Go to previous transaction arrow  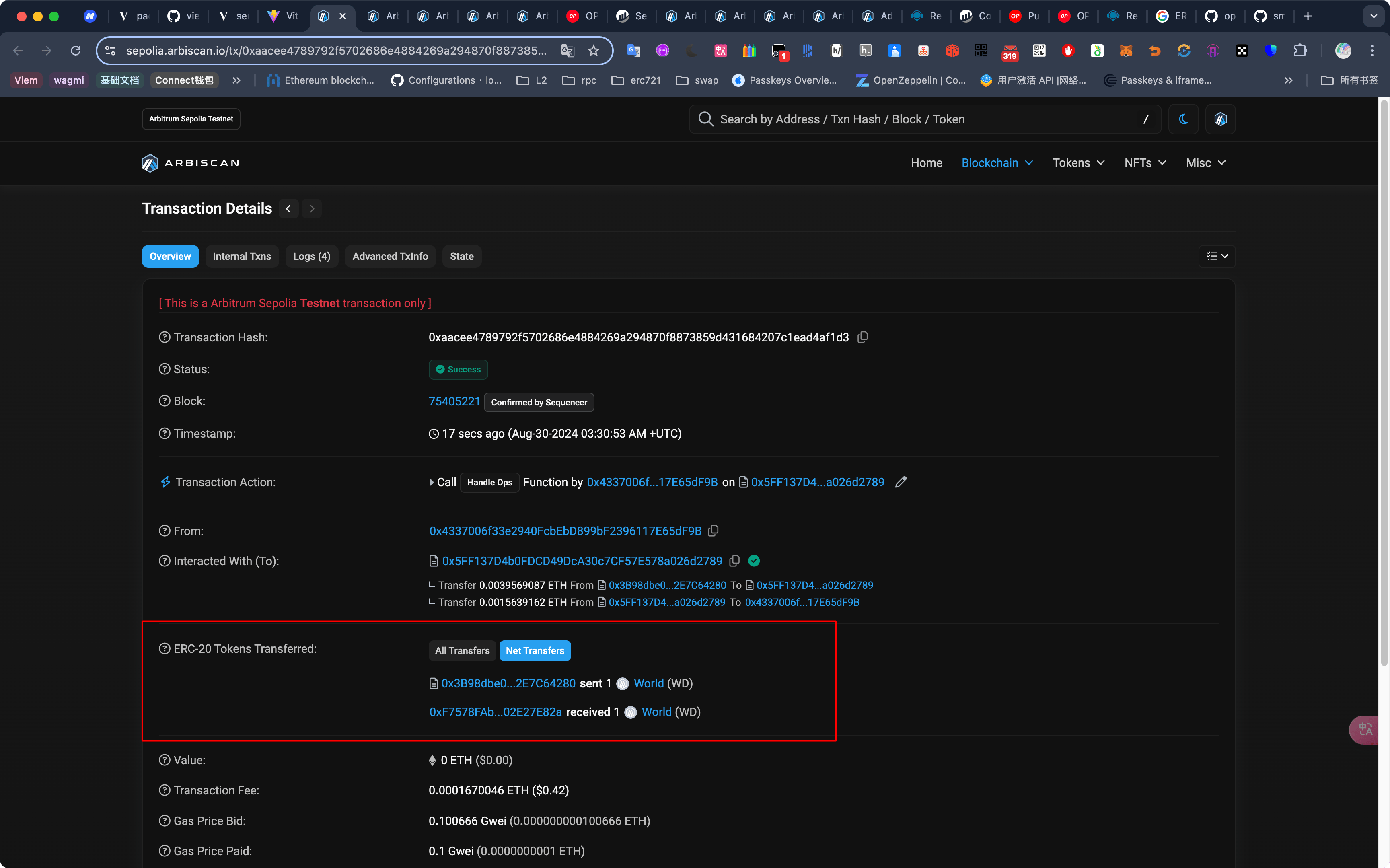click(x=289, y=208)
